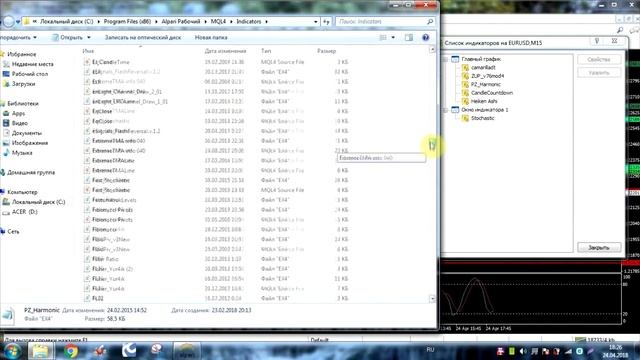Select ZUP_v76mod4 in the indicator list

click(487, 76)
